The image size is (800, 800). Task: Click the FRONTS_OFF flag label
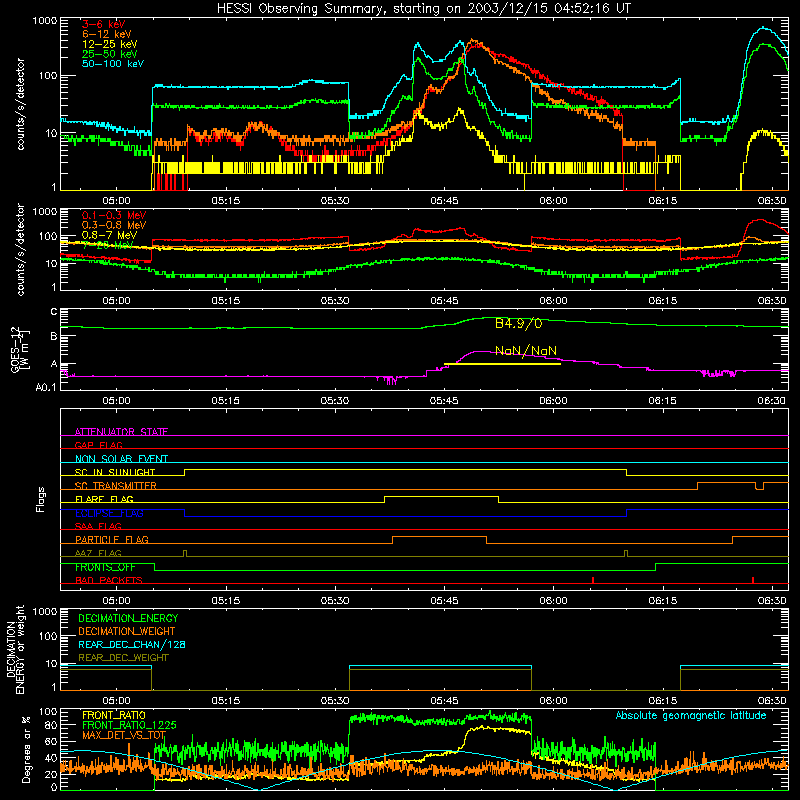[105, 567]
